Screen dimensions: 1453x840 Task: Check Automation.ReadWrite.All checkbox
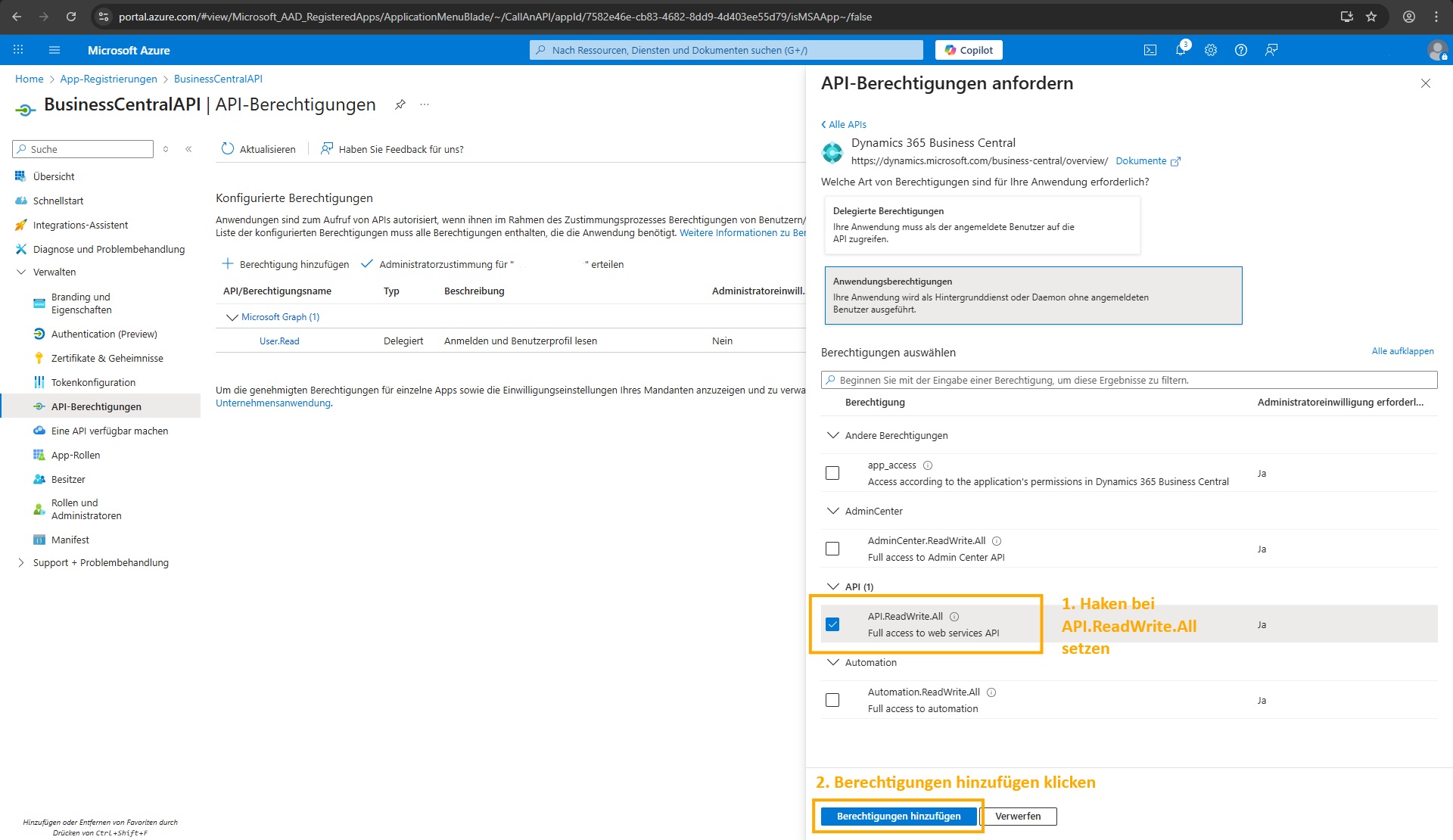(832, 700)
